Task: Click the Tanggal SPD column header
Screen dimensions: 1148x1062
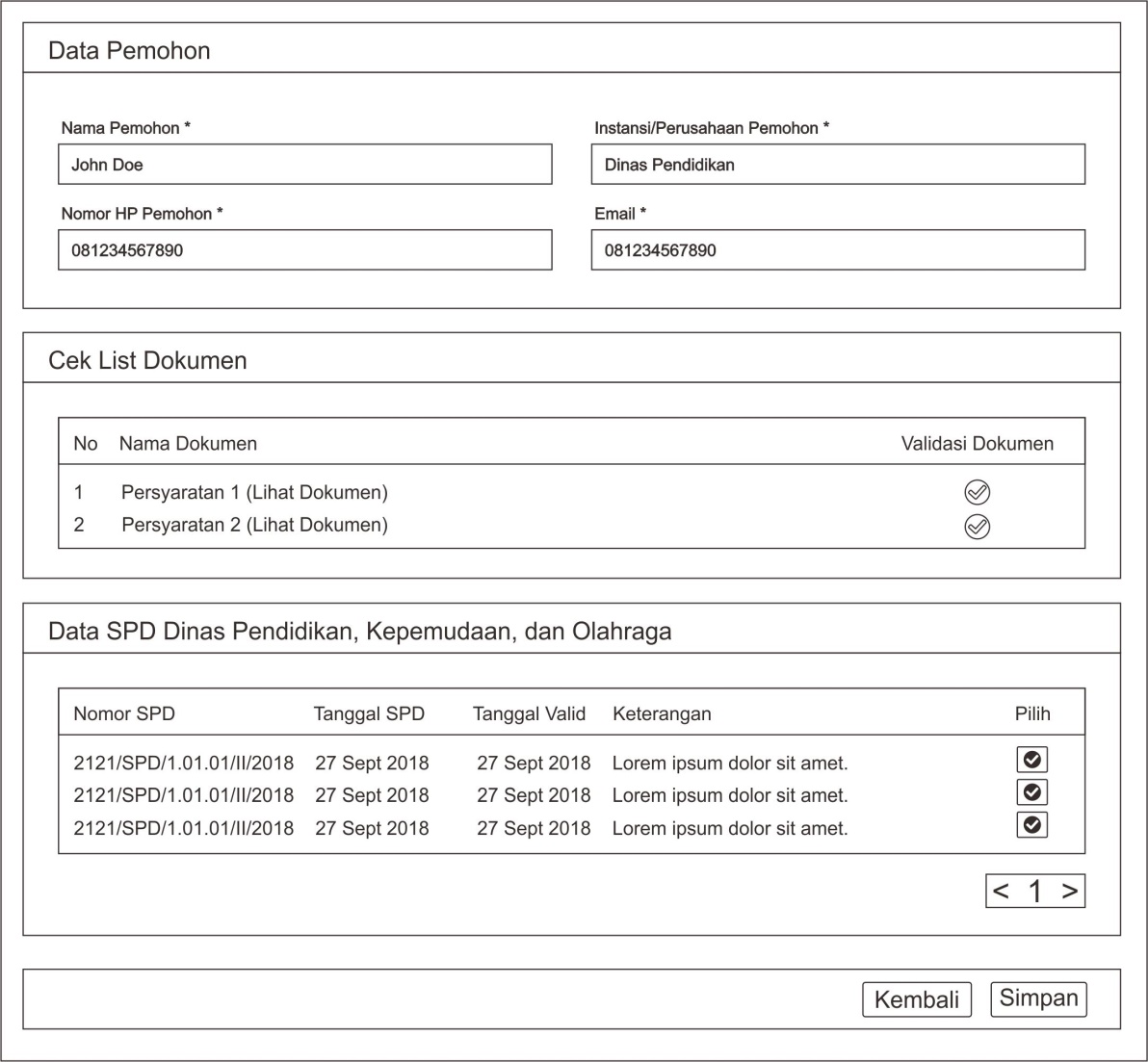Action: pyautogui.click(x=369, y=714)
